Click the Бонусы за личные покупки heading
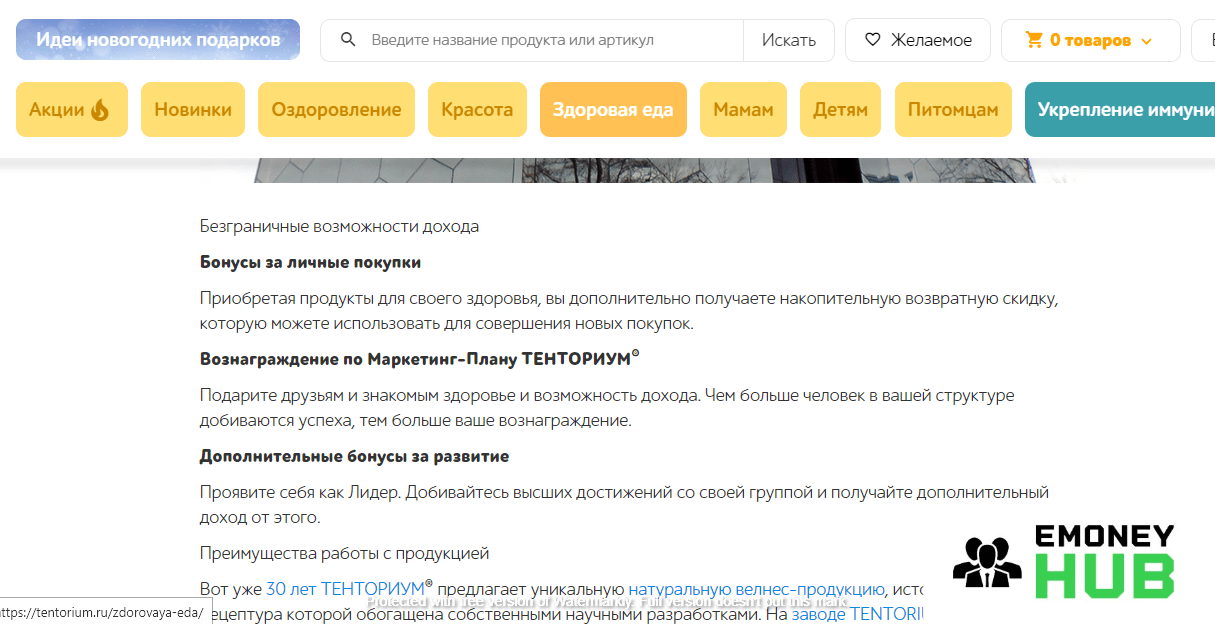Image resolution: width=1215 pixels, height=624 pixels. click(x=310, y=262)
